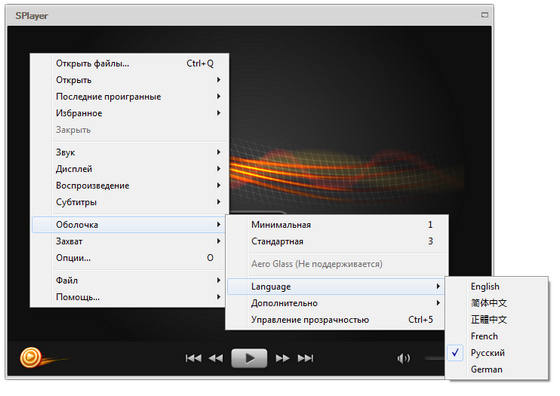Fast forward with the double-right arrow
The height and width of the screenshot is (396, 560).
coord(282,358)
